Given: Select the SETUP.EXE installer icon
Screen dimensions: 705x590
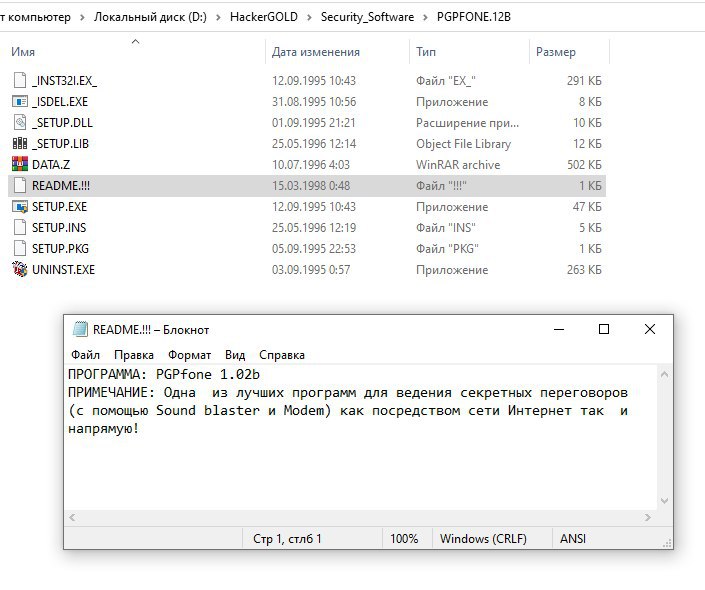Looking at the screenshot, I should (20, 206).
